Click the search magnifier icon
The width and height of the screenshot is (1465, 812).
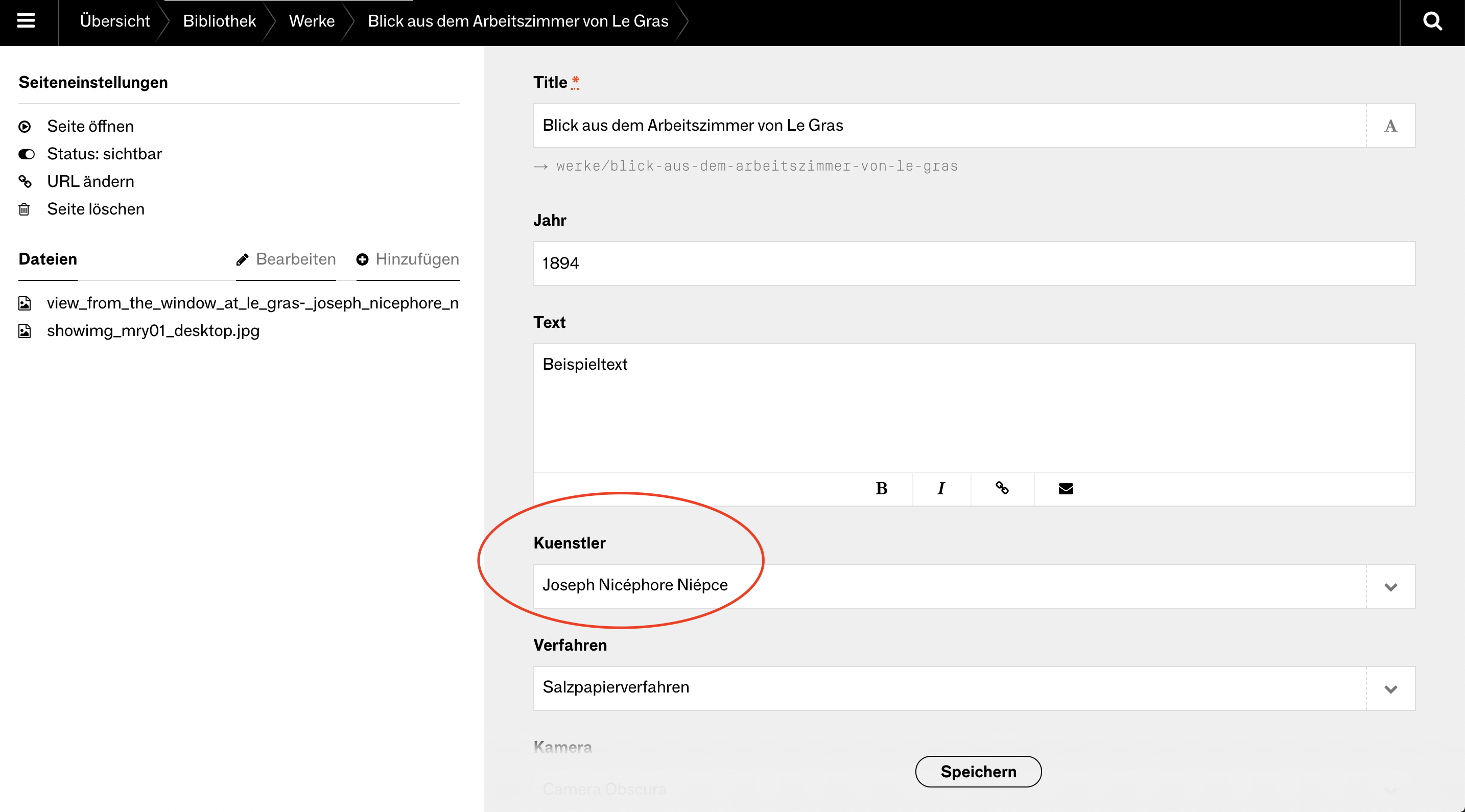1431,21
